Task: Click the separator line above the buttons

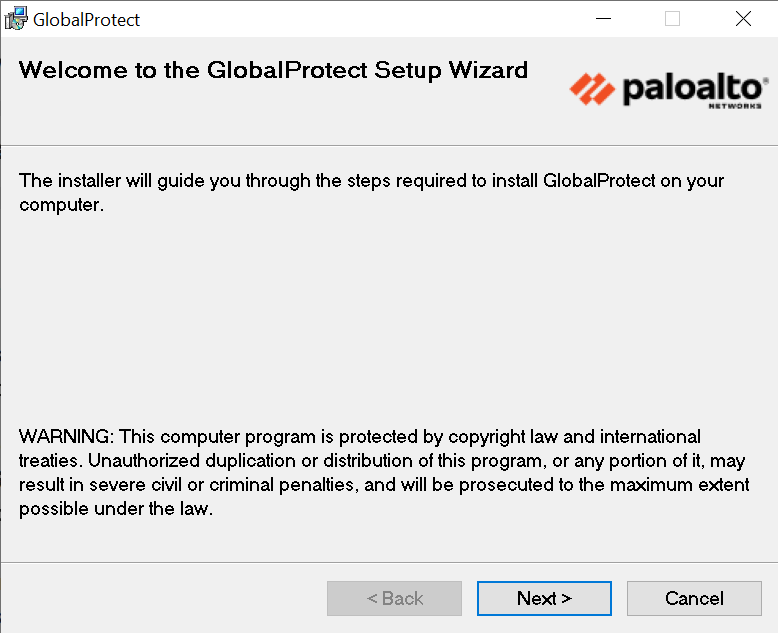Action: (389, 562)
